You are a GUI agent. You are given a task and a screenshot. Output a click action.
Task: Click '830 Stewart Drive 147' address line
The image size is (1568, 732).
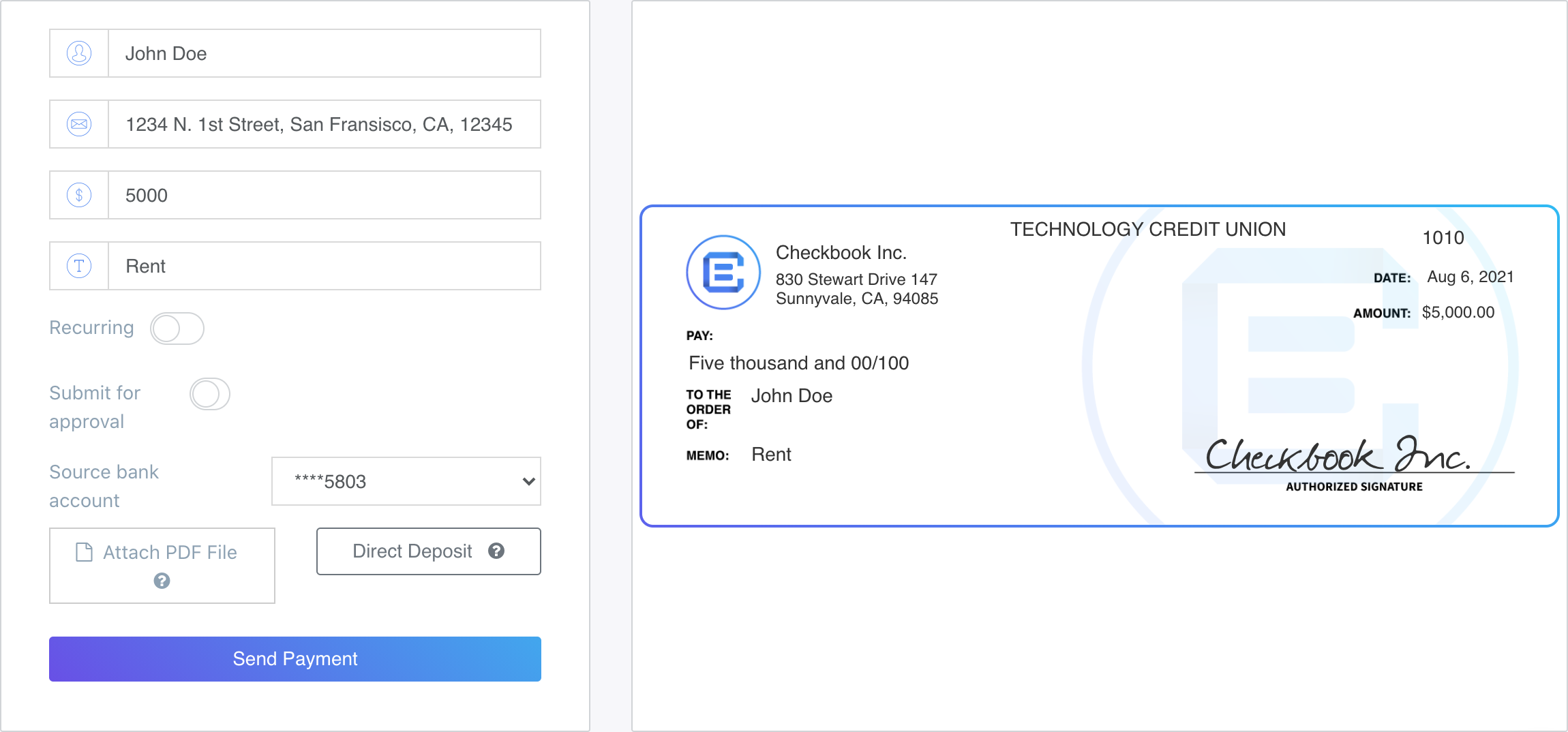[x=856, y=279]
